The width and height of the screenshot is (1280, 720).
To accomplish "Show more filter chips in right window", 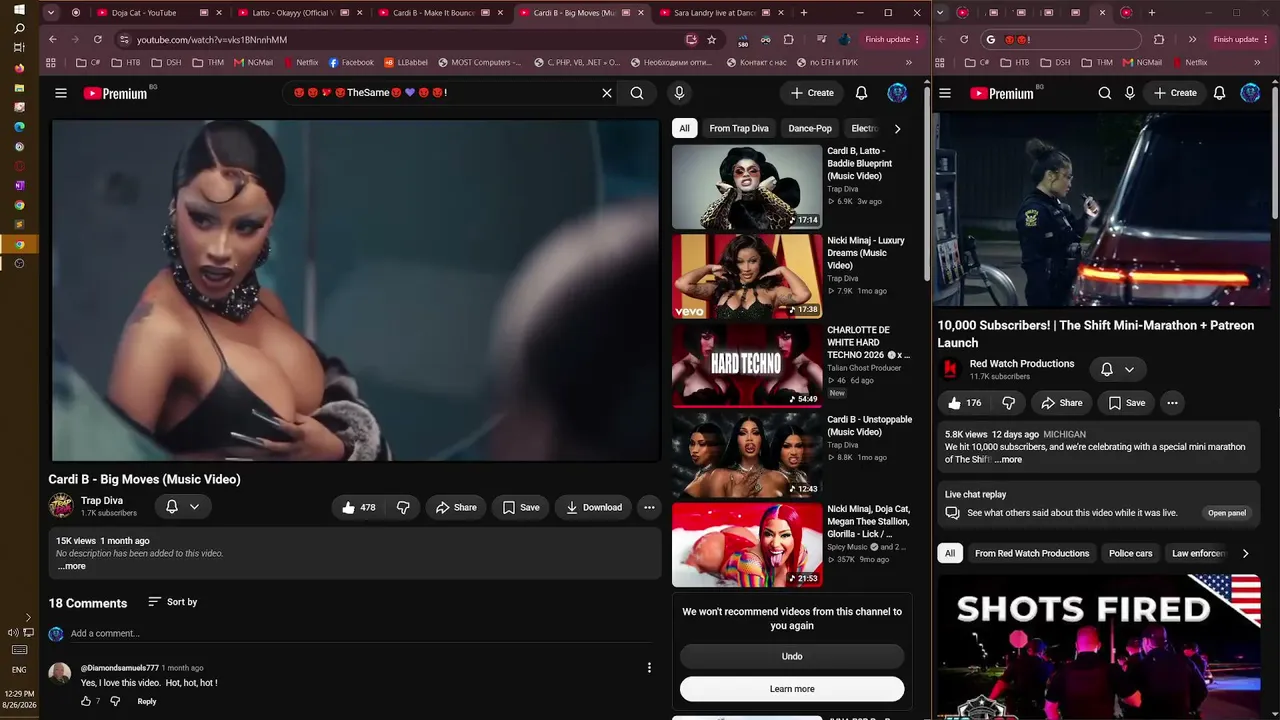I will [1245, 553].
